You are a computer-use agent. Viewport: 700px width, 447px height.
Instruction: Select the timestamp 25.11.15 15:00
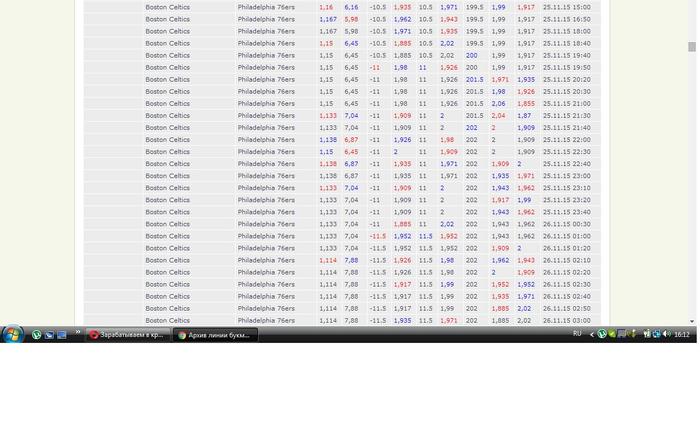pyautogui.click(x=567, y=7)
